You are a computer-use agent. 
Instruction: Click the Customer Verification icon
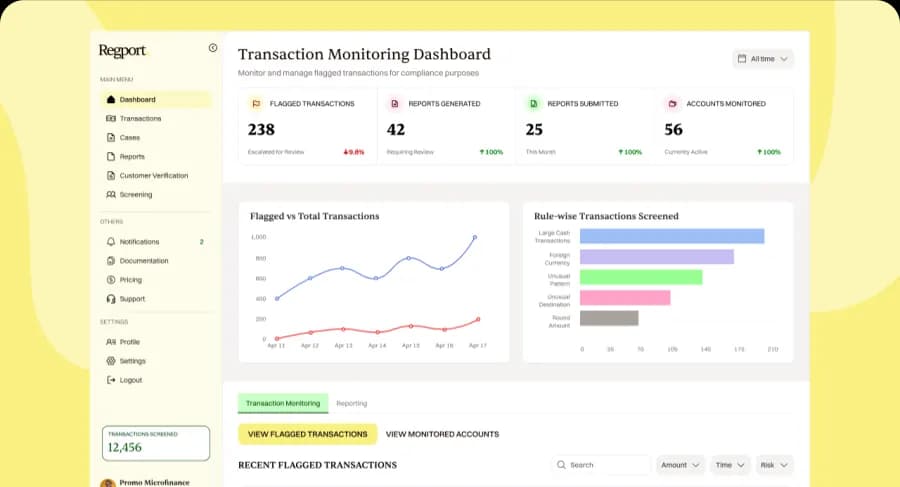click(111, 175)
